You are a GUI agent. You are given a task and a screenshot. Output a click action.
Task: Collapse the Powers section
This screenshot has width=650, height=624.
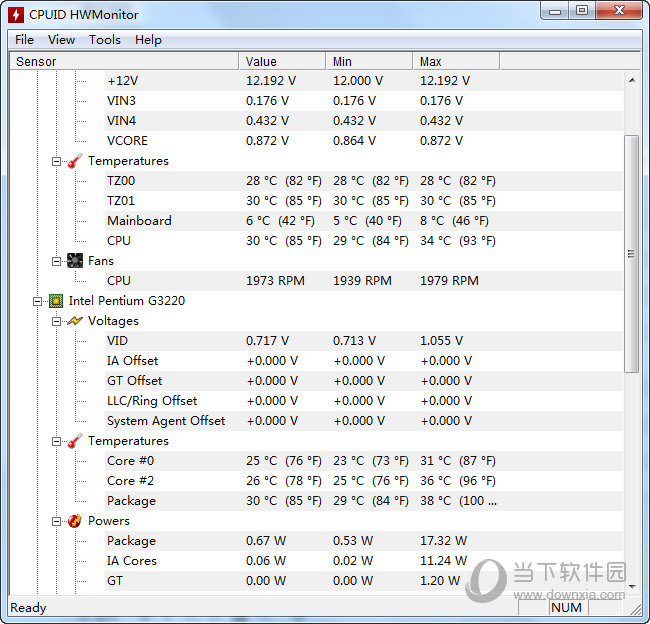(x=56, y=521)
